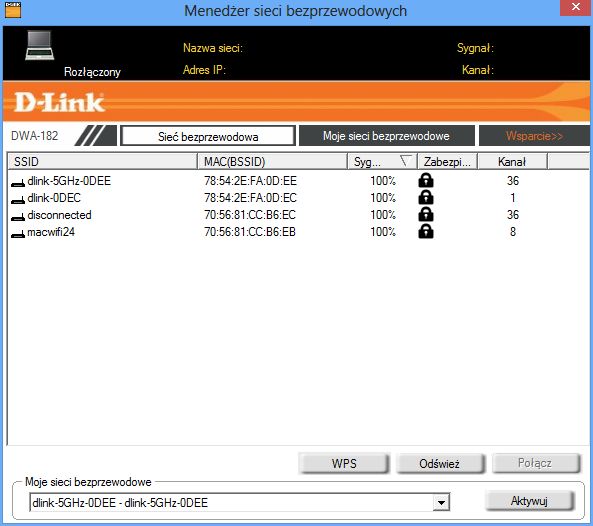
Task: Select the Sieć bezprzewodowa tab
Action: [208, 136]
